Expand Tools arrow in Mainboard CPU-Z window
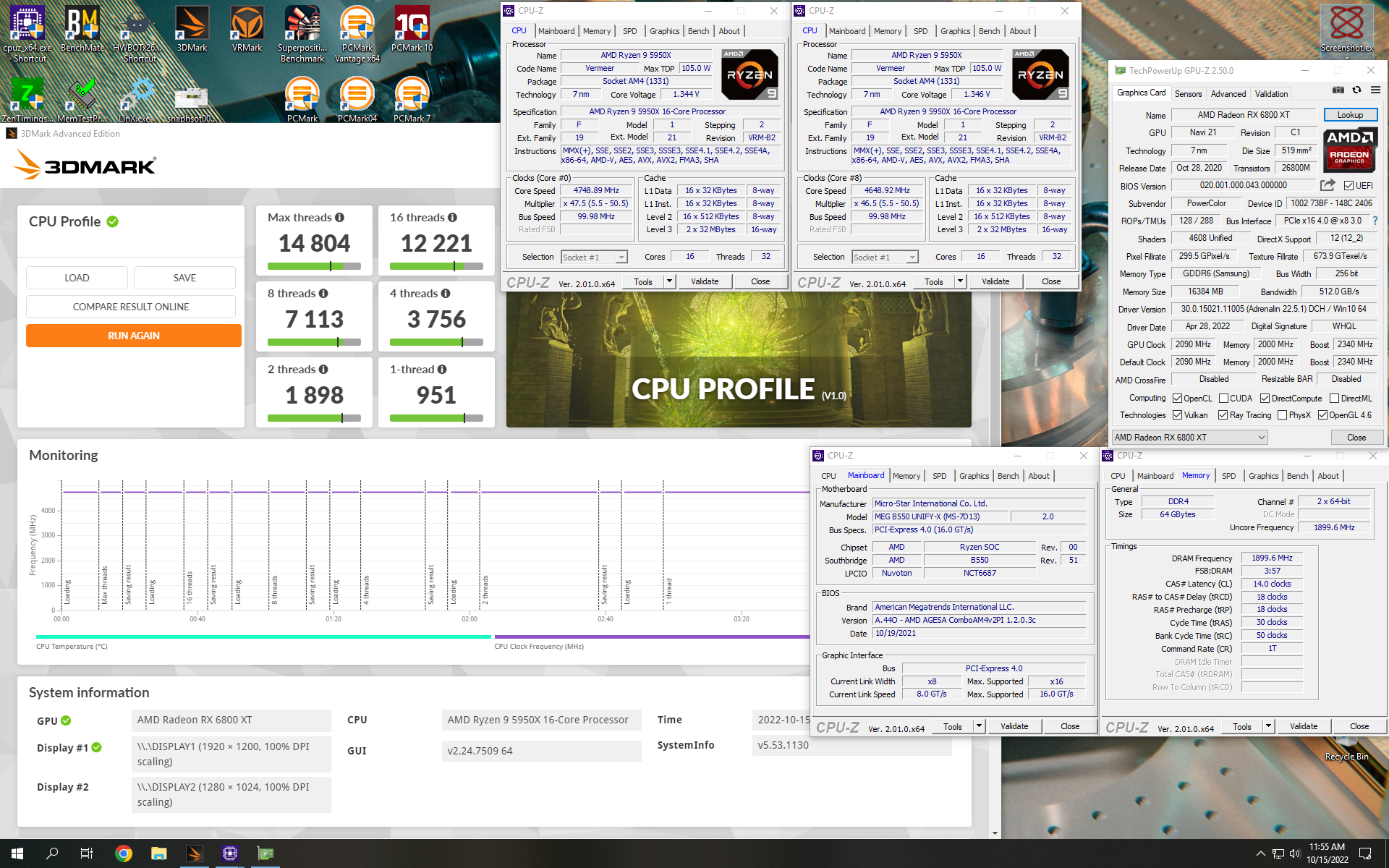This screenshot has width=1389, height=868. [x=980, y=727]
